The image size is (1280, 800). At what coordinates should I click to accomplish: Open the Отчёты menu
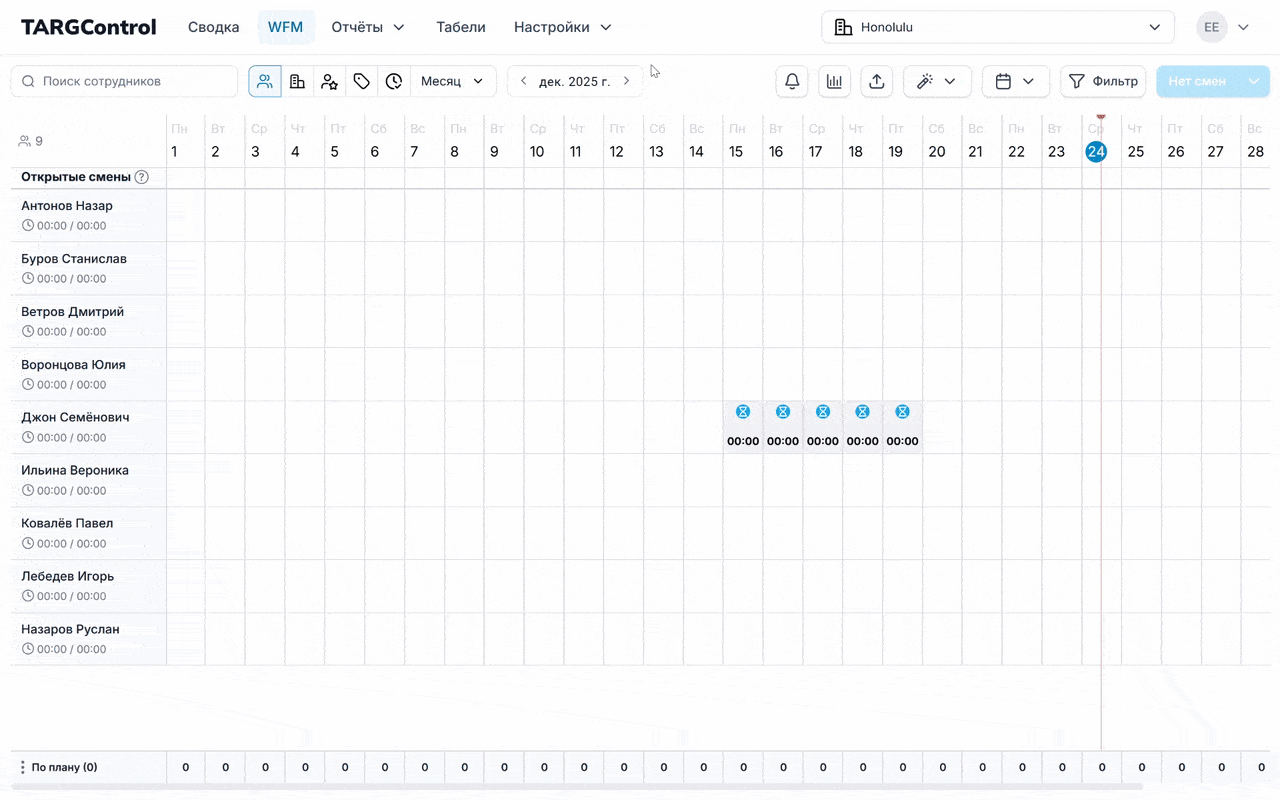pyautogui.click(x=368, y=27)
